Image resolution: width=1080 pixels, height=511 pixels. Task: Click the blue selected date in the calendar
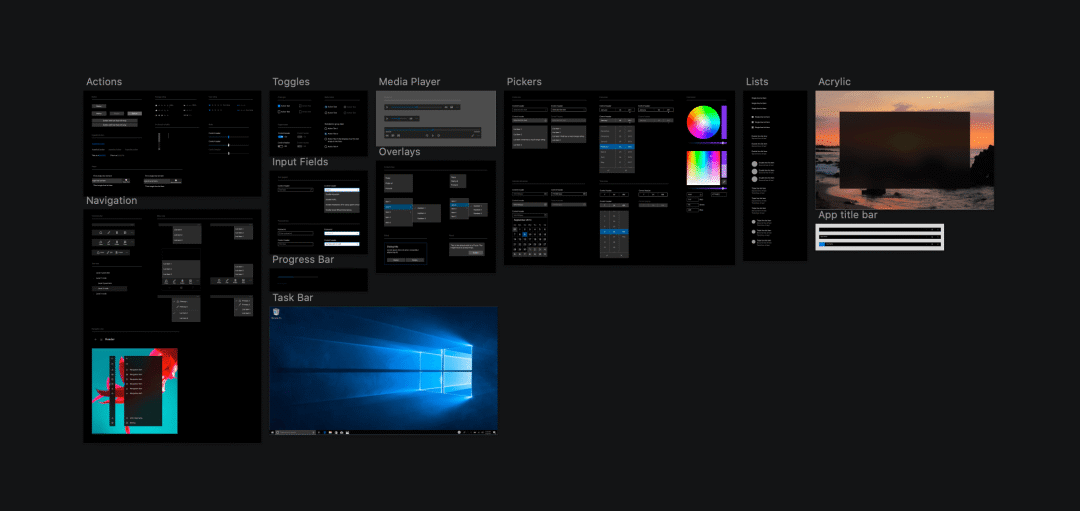[x=524, y=234]
